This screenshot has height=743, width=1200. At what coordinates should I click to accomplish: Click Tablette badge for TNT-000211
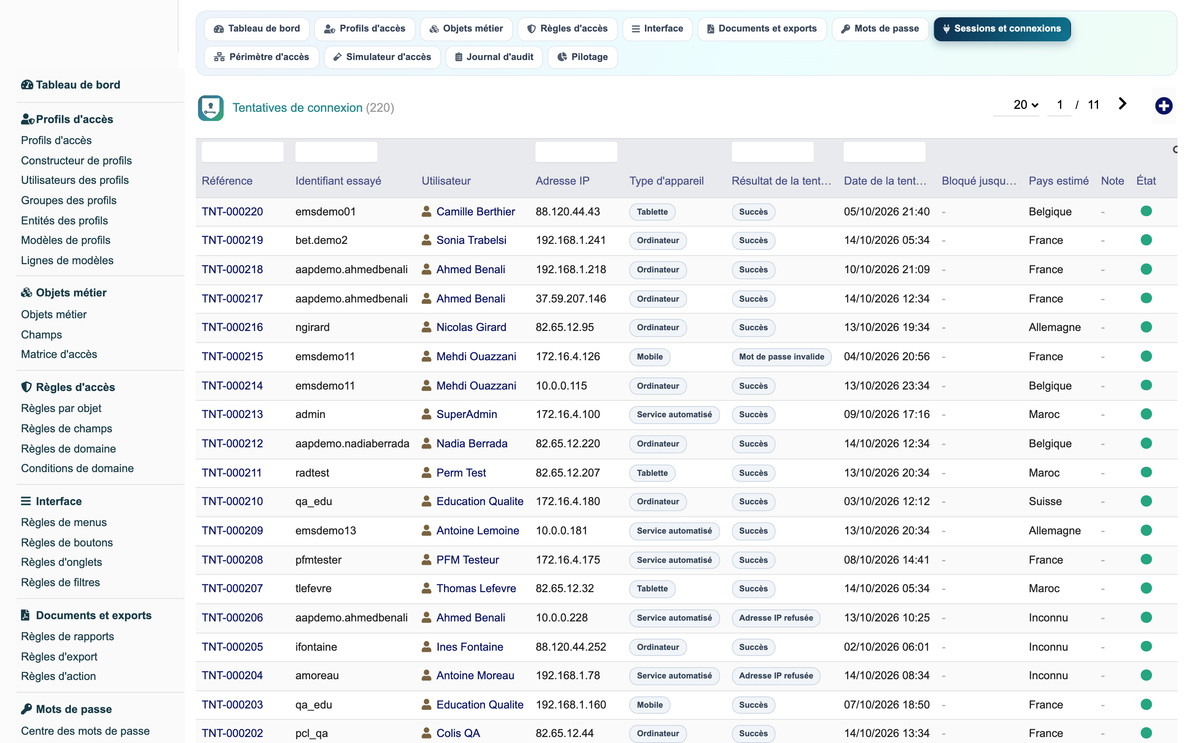coord(652,473)
